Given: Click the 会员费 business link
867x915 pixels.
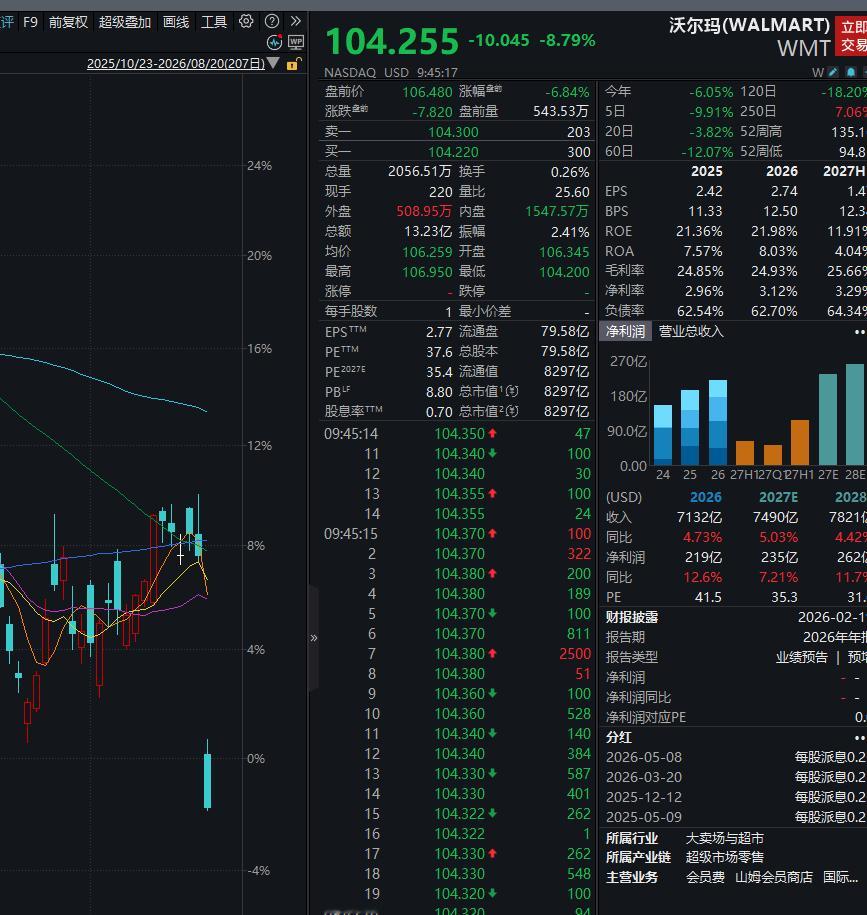Looking at the screenshot, I should pos(705,877).
